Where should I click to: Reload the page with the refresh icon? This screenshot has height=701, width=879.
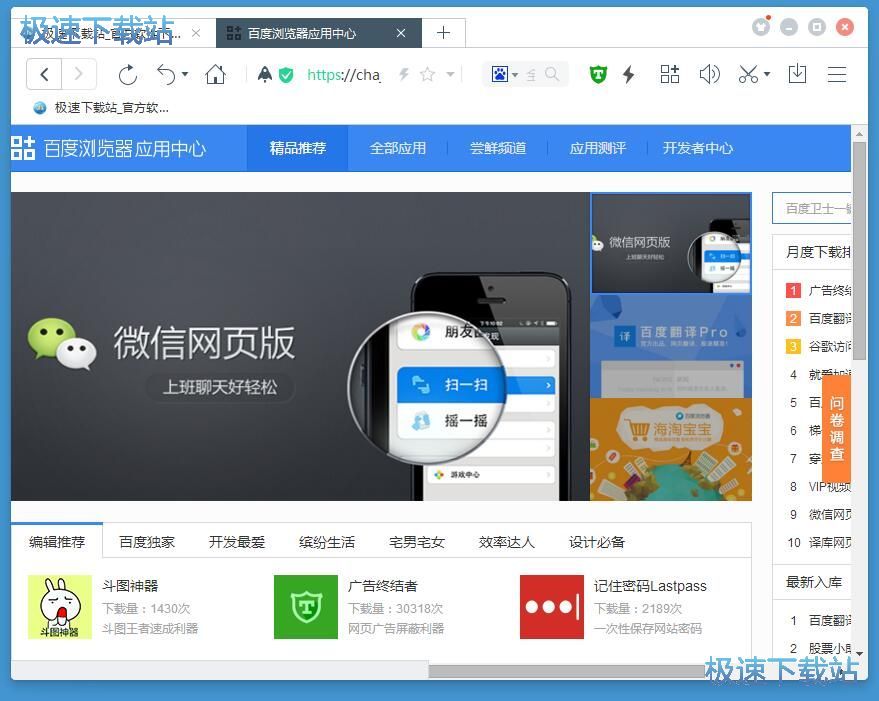[128, 75]
